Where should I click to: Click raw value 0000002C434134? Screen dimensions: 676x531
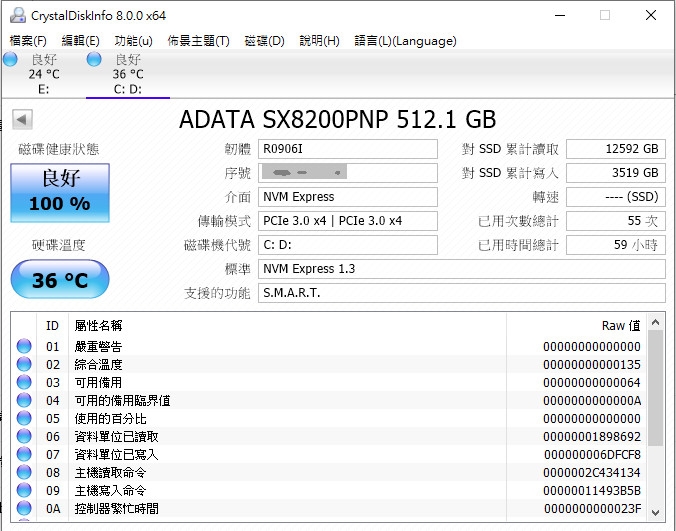(x=592, y=473)
